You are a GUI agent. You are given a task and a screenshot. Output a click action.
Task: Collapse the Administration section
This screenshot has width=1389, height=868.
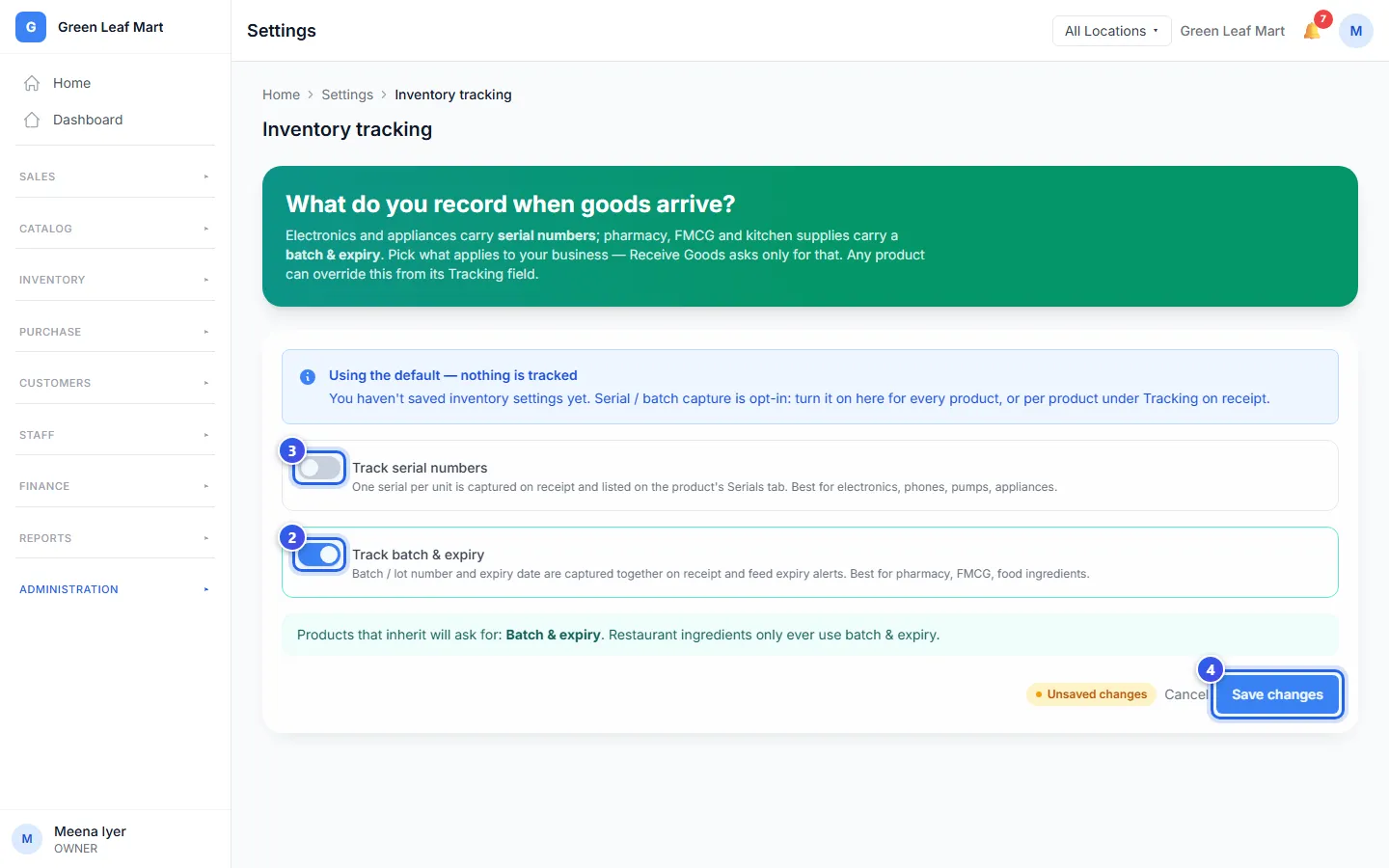(x=116, y=589)
